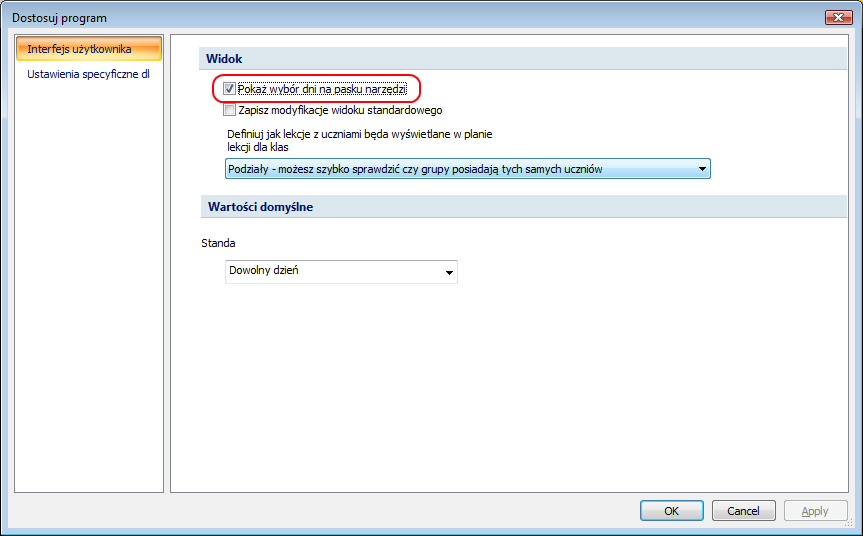Image resolution: width=863 pixels, height=536 pixels.
Task: Select the Interfejs użytkownika category
Action: [89, 48]
